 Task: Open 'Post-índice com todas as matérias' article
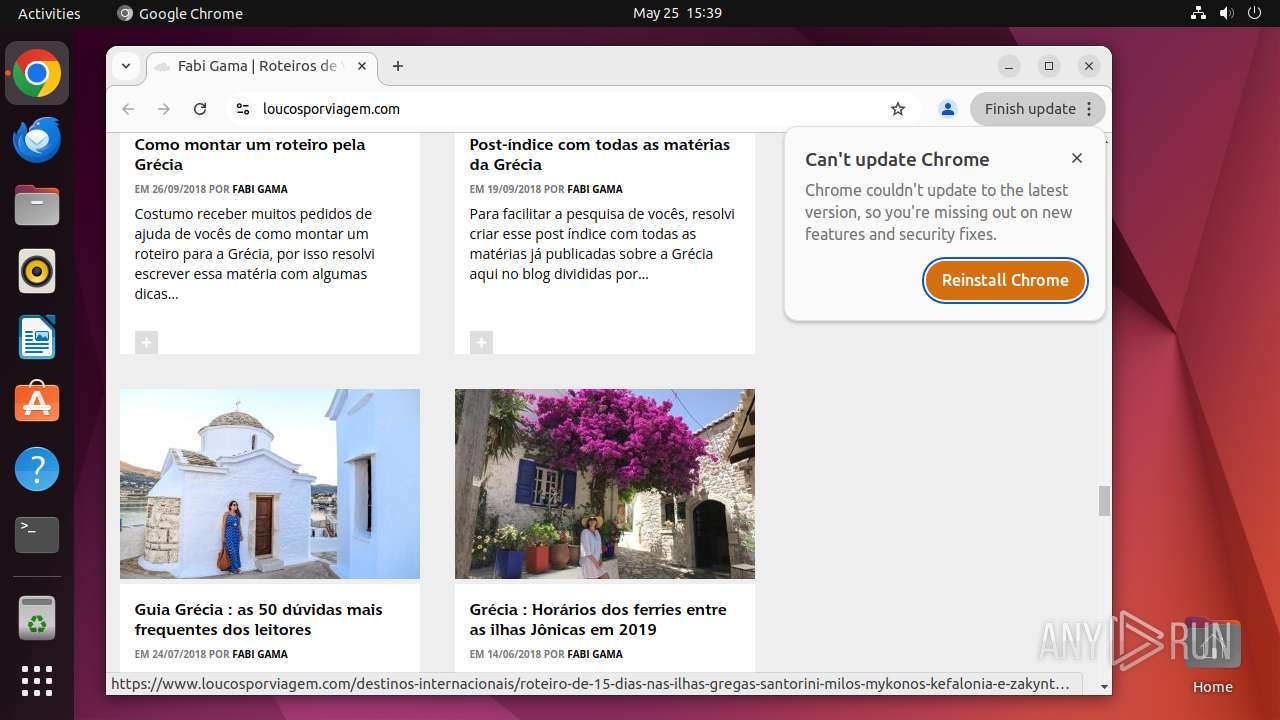tap(600, 155)
